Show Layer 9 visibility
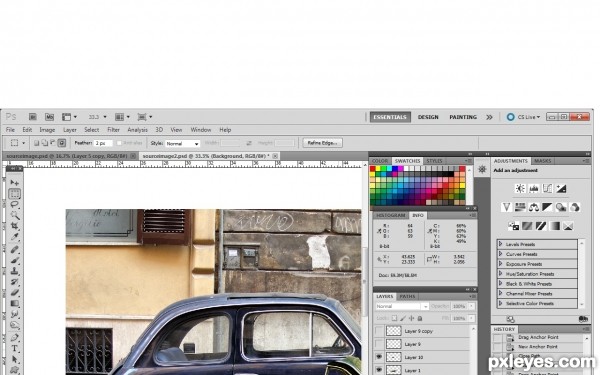Screen dimensions: 600x375 379,344
